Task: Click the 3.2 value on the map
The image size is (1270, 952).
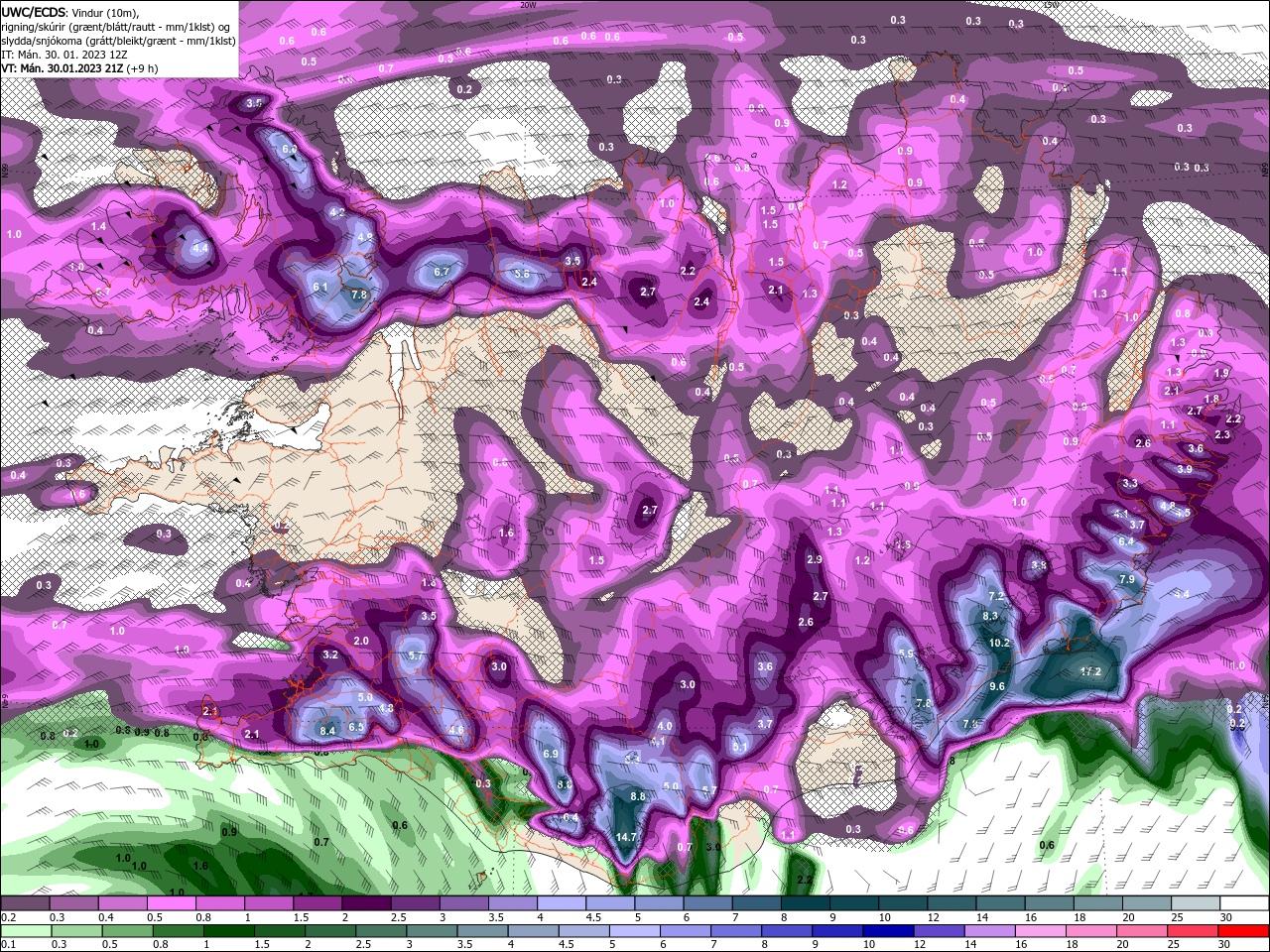Action: (330, 654)
